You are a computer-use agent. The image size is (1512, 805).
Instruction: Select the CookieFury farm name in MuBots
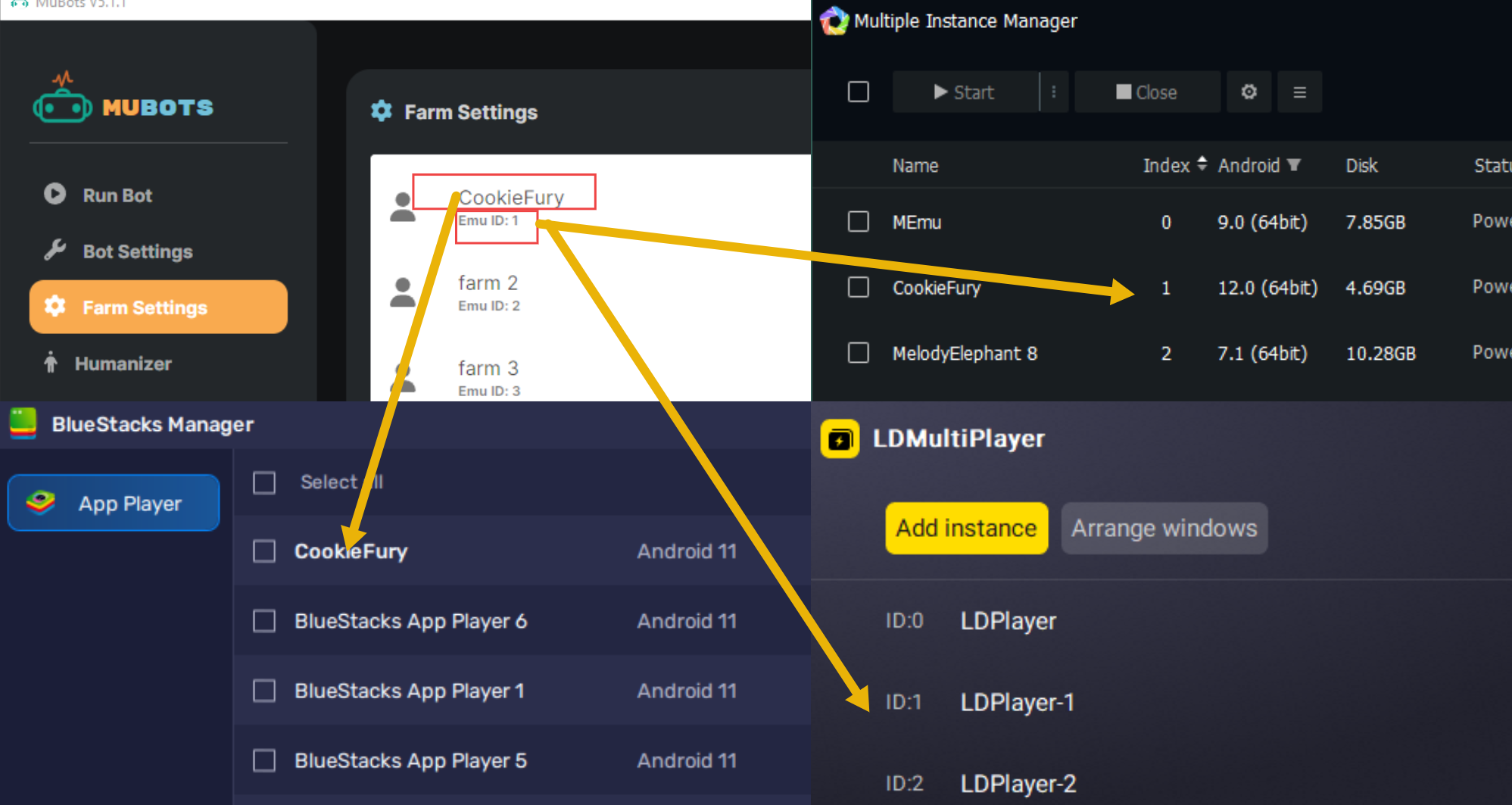(x=511, y=197)
